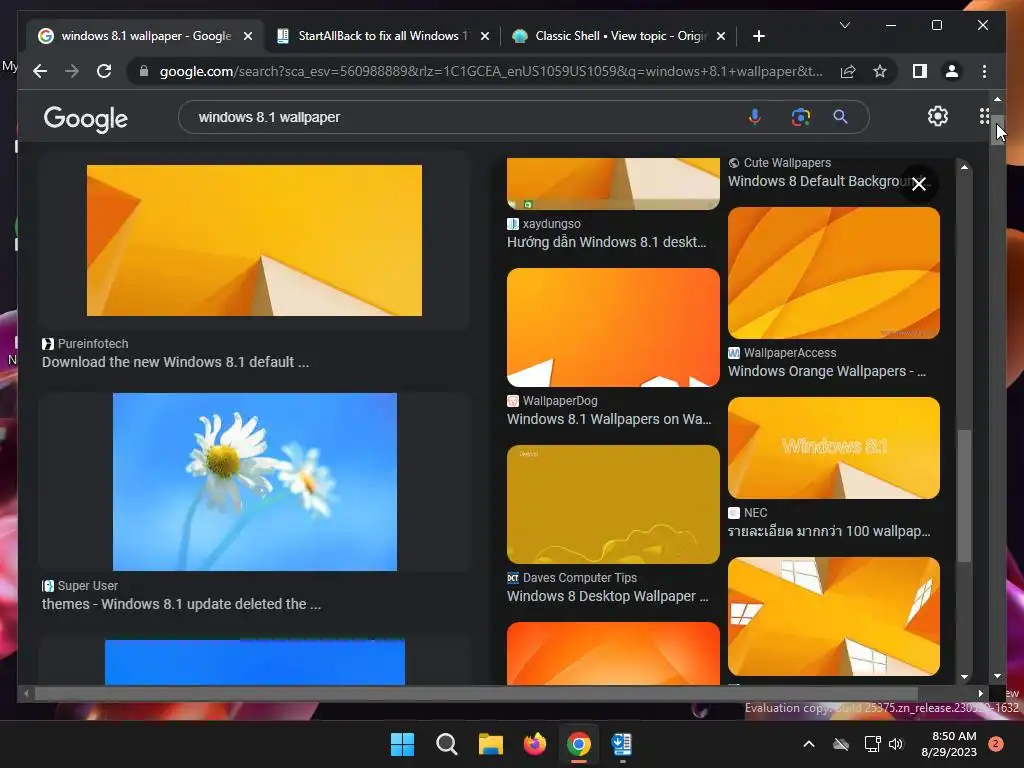Open "Windows 8.1 Wallpapers on Wa..." link
Screen dimensions: 1024x768
[609, 419]
